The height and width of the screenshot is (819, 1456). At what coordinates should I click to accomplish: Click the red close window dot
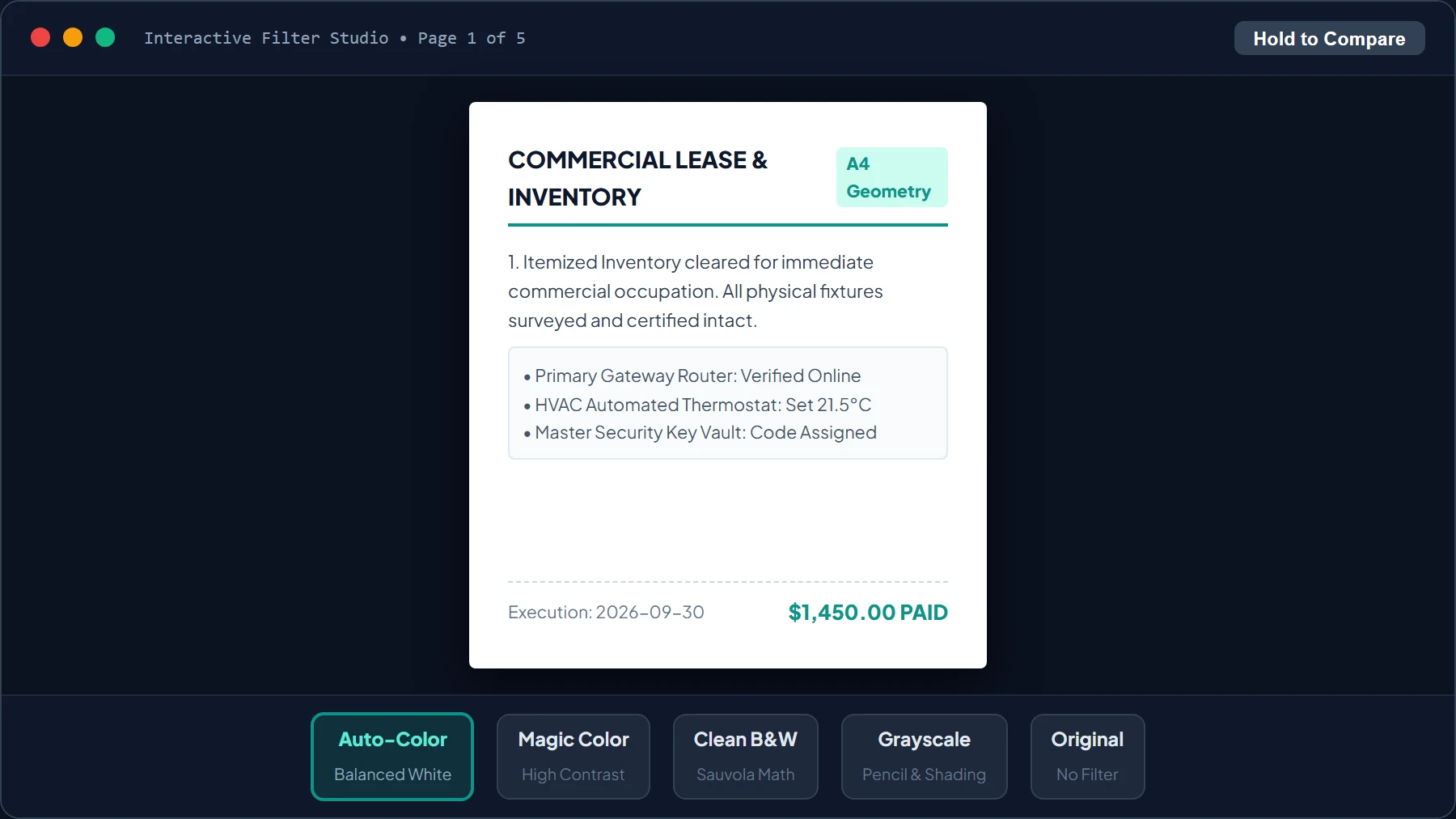pos(40,37)
